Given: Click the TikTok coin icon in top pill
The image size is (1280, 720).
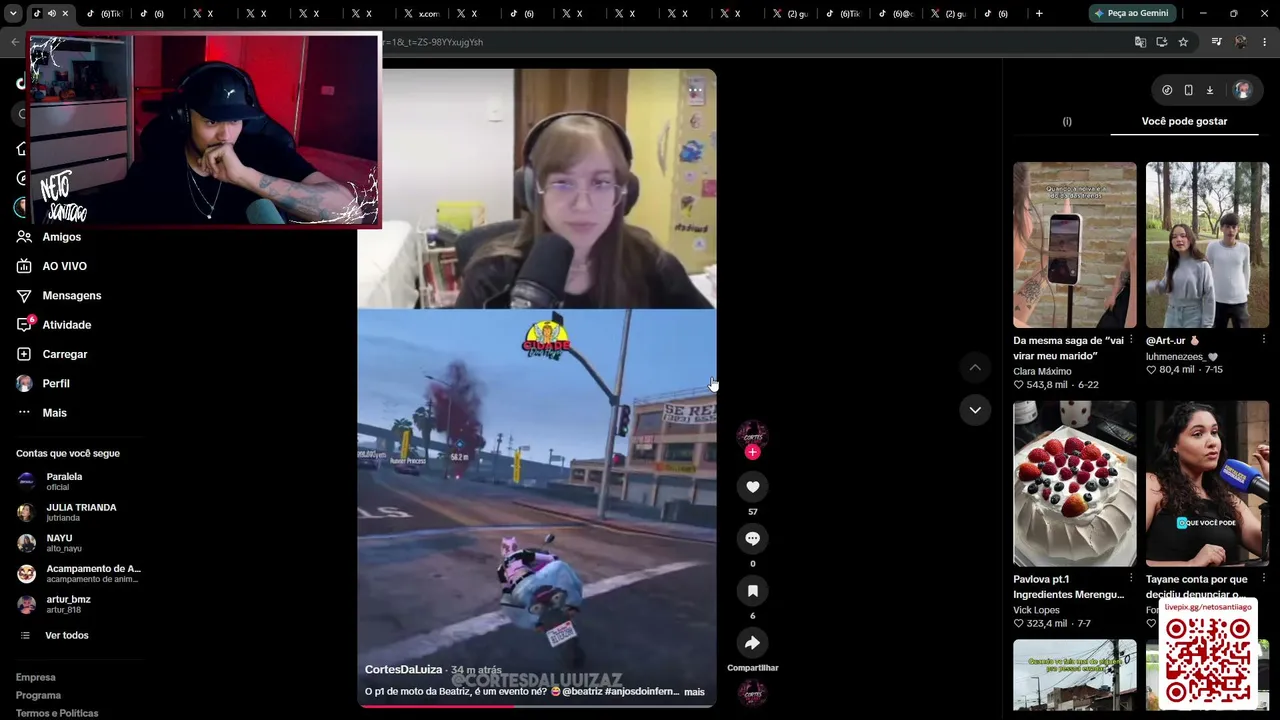Looking at the screenshot, I should 1167,90.
